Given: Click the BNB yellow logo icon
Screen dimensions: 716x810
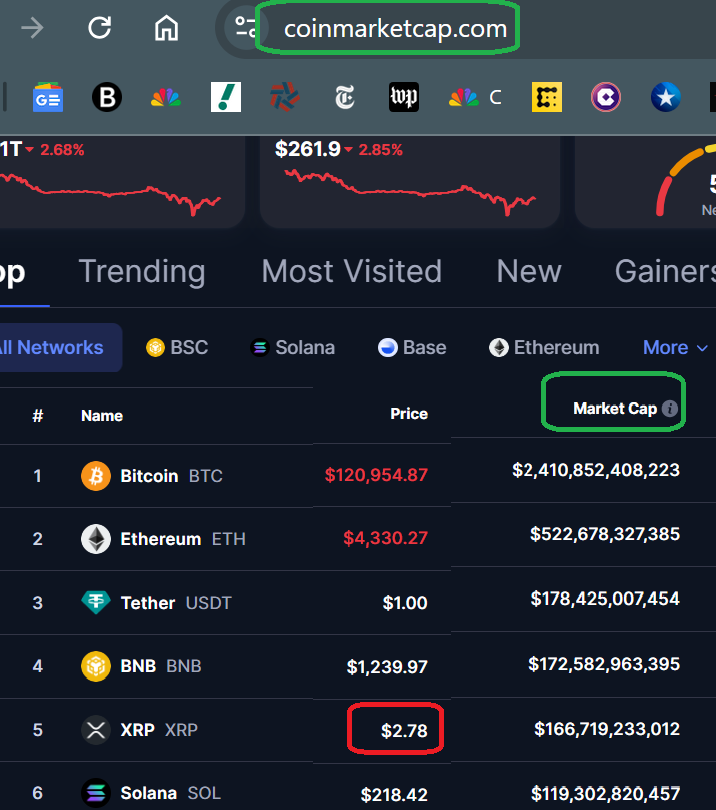Looking at the screenshot, I should pyautogui.click(x=96, y=666).
